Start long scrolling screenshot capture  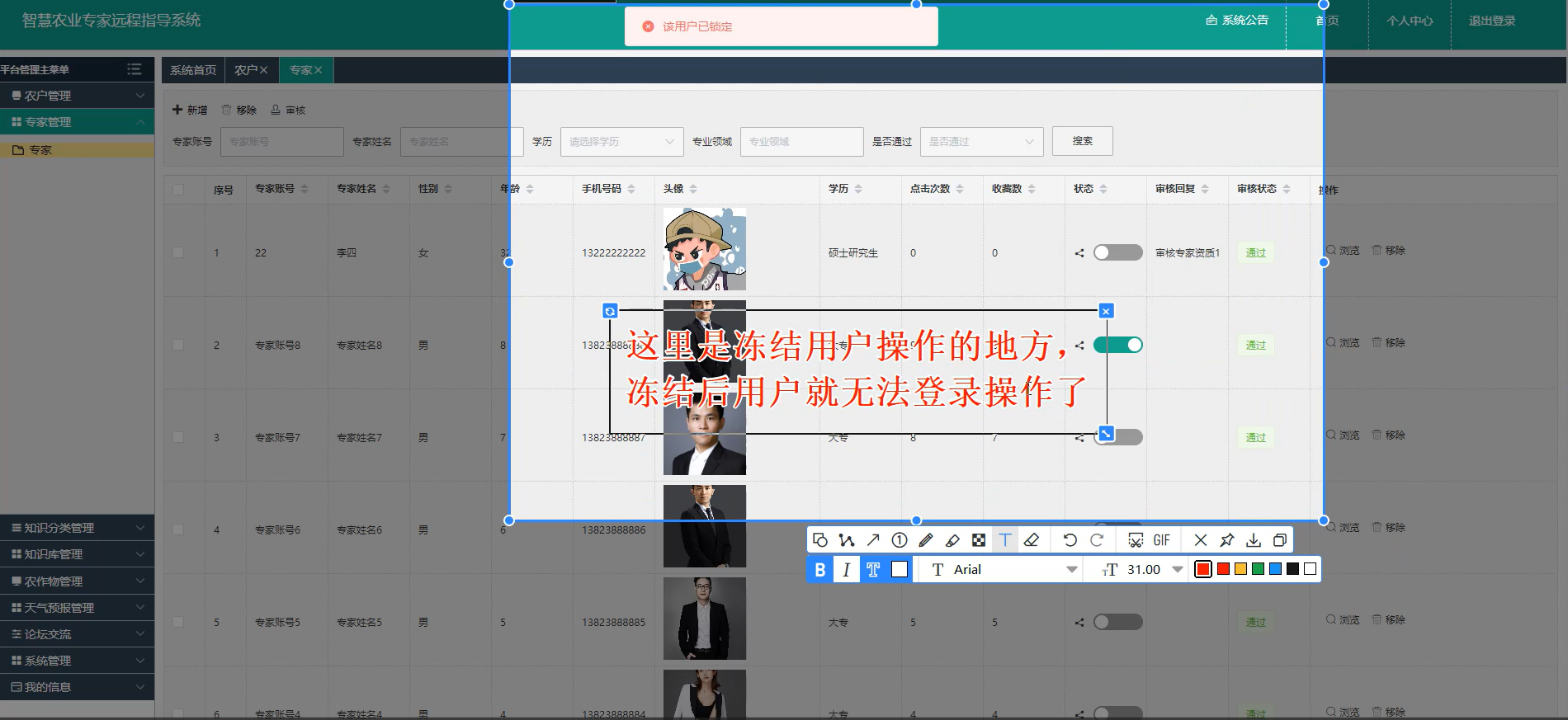(x=1136, y=540)
